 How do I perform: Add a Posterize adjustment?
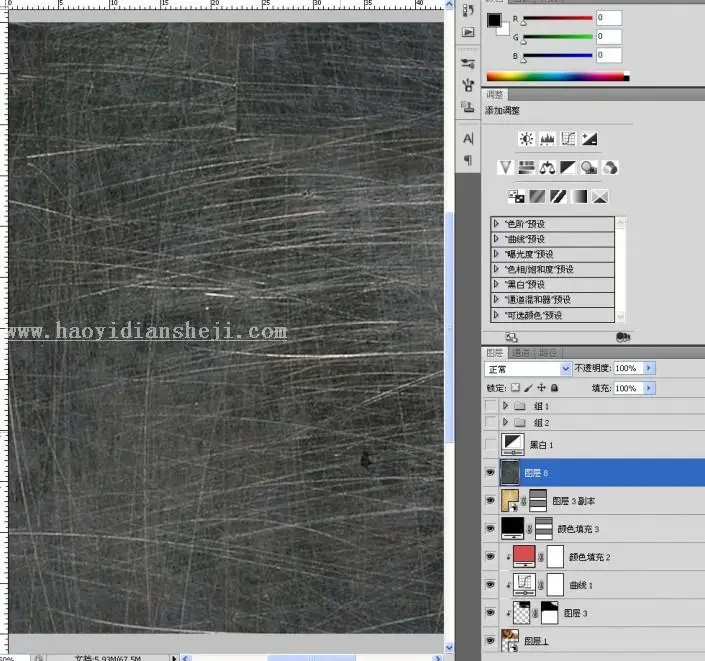pyautogui.click(x=537, y=197)
